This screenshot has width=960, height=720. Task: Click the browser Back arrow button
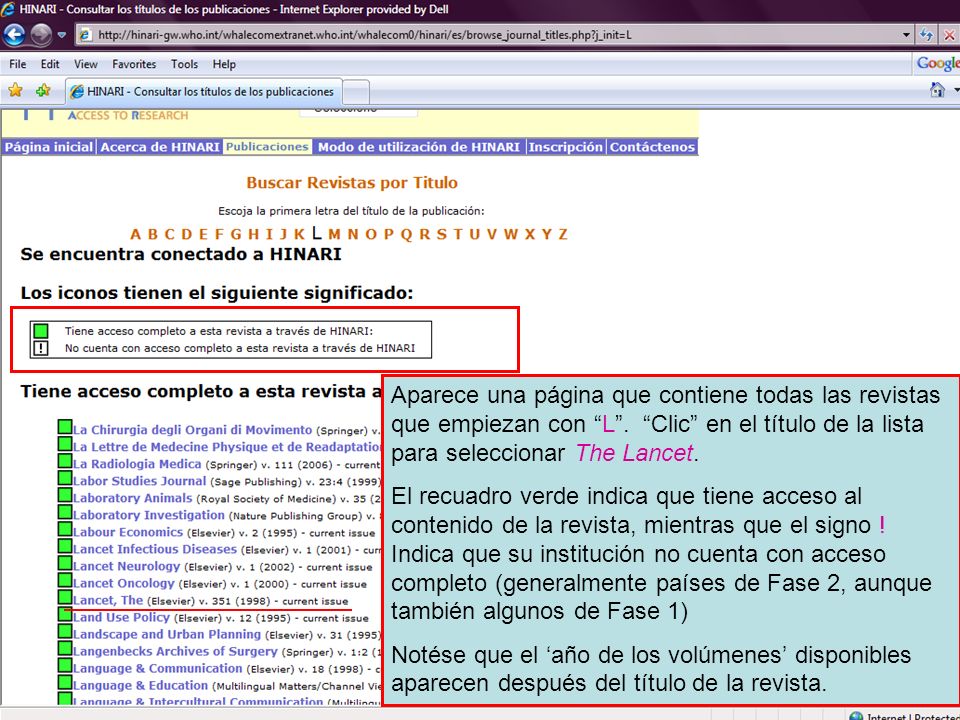pos(15,34)
